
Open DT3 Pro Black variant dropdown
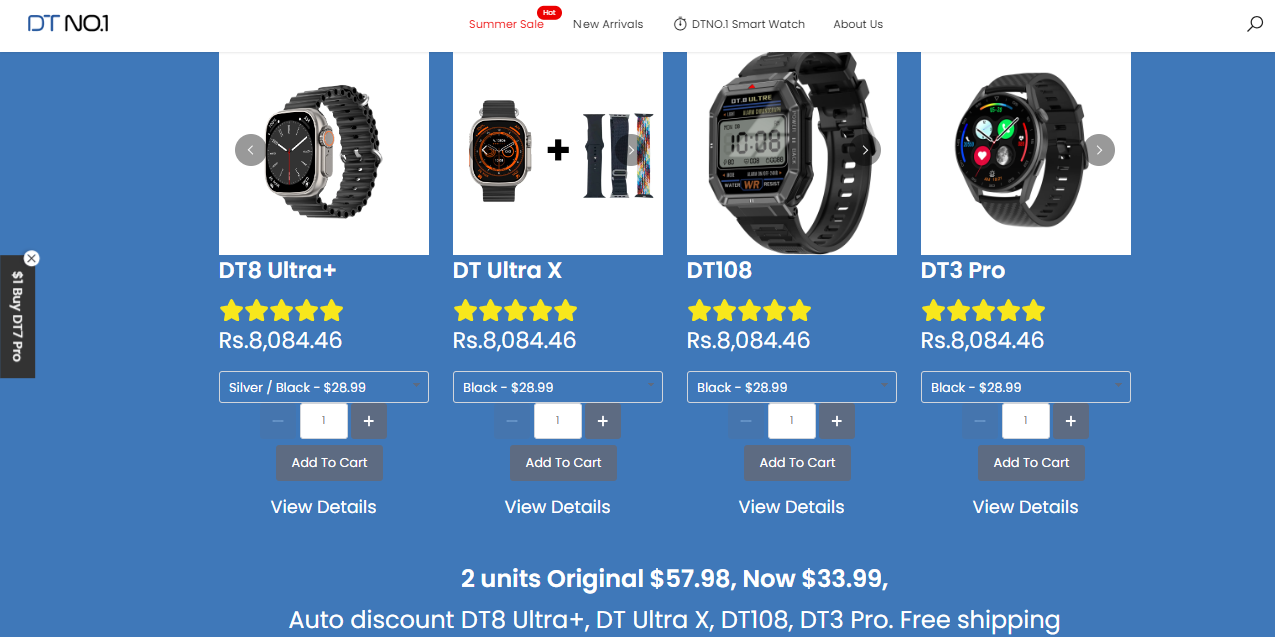(x=1026, y=387)
